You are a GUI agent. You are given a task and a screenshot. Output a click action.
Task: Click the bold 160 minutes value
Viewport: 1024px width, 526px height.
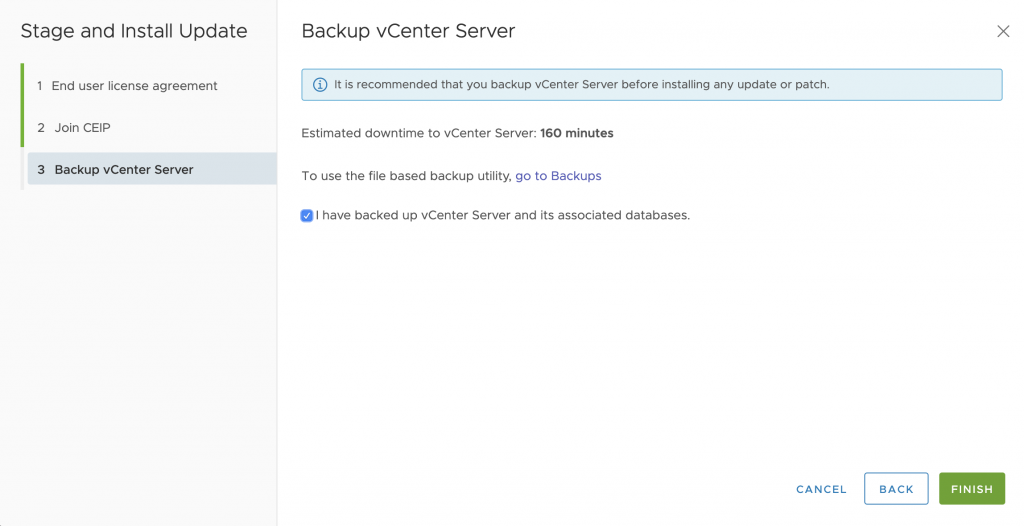(577, 133)
